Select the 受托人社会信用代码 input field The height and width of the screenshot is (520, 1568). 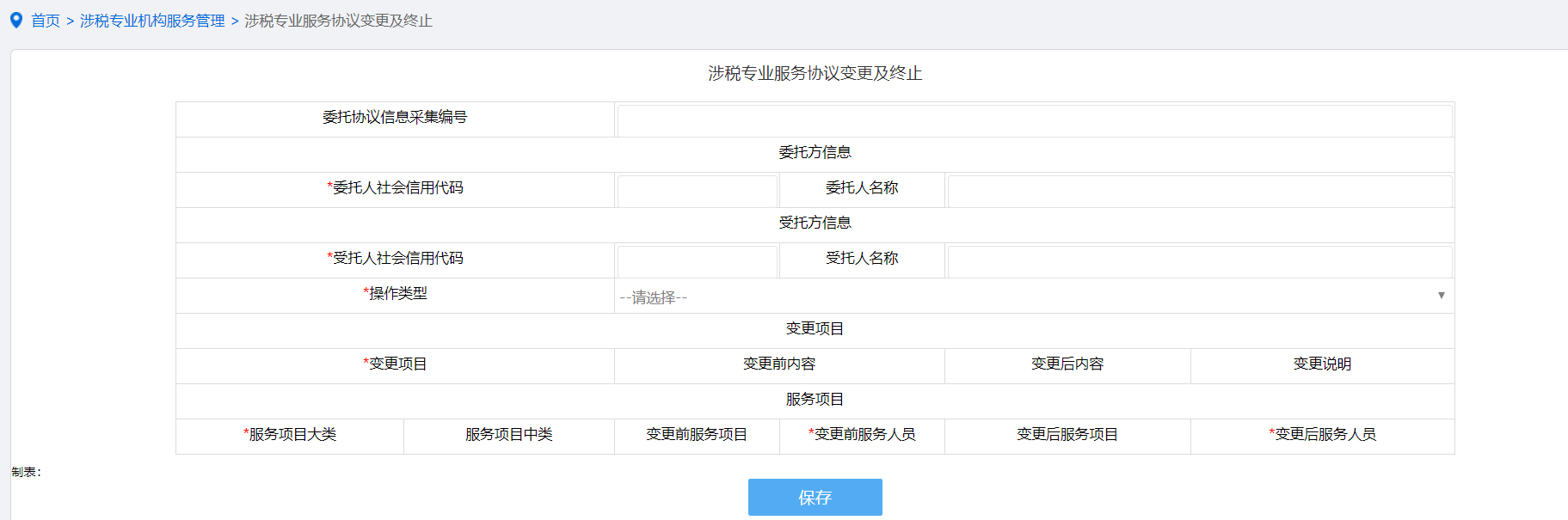tap(697, 261)
